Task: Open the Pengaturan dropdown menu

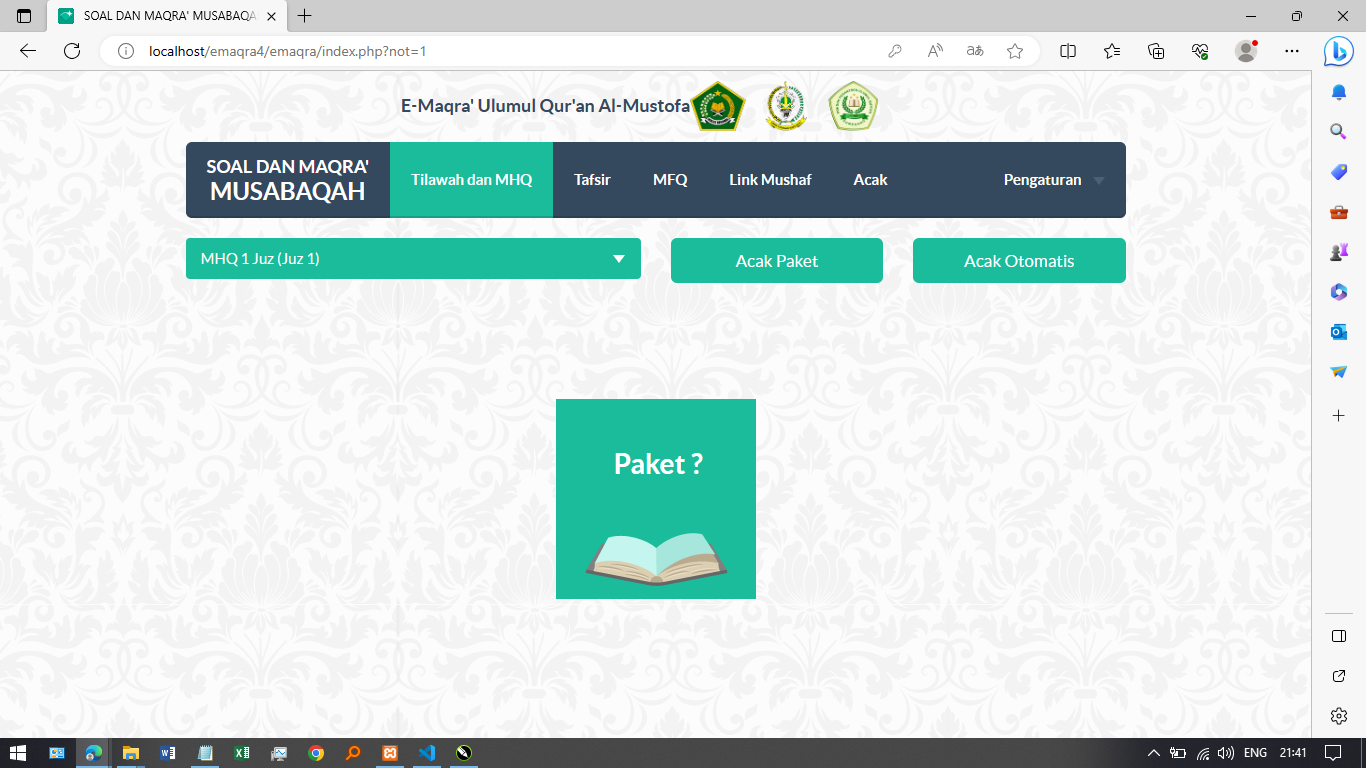Action: coord(1053,180)
